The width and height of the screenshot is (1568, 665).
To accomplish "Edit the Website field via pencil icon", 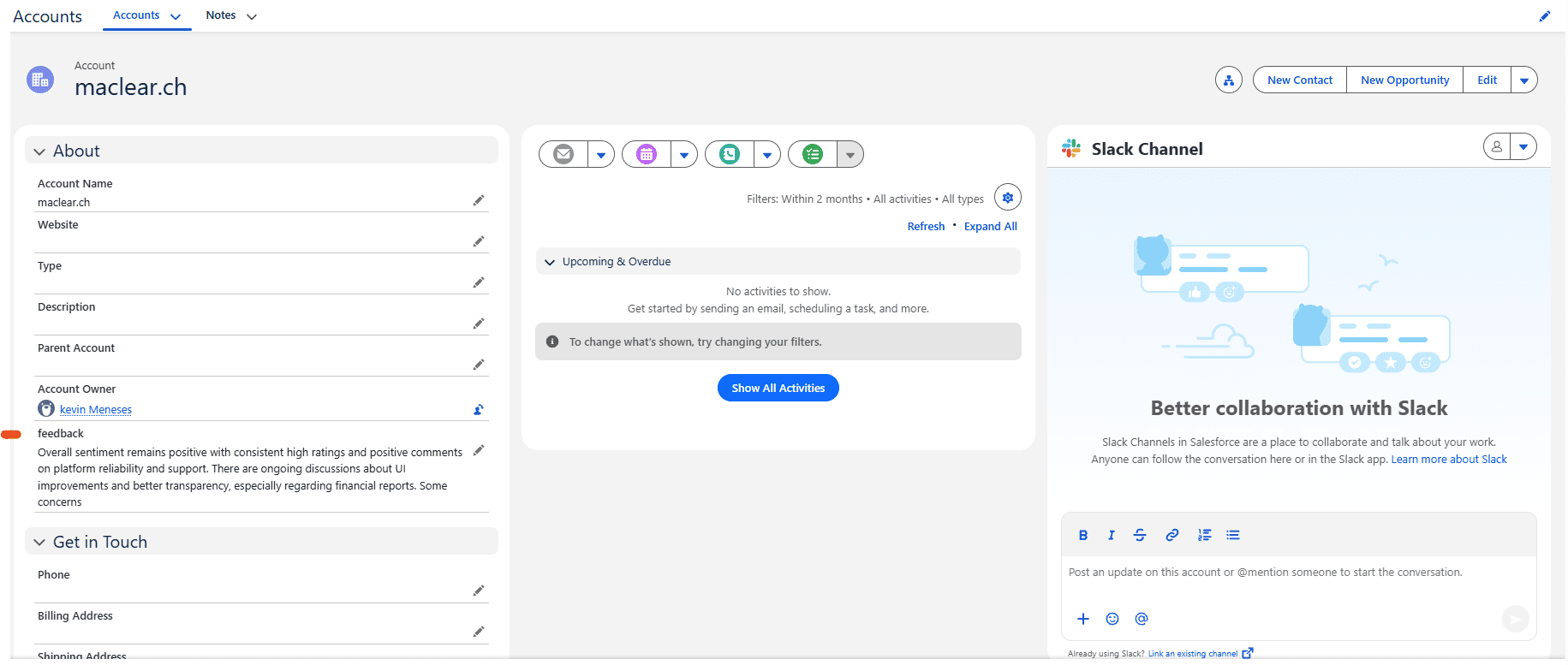I will (x=479, y=241).
